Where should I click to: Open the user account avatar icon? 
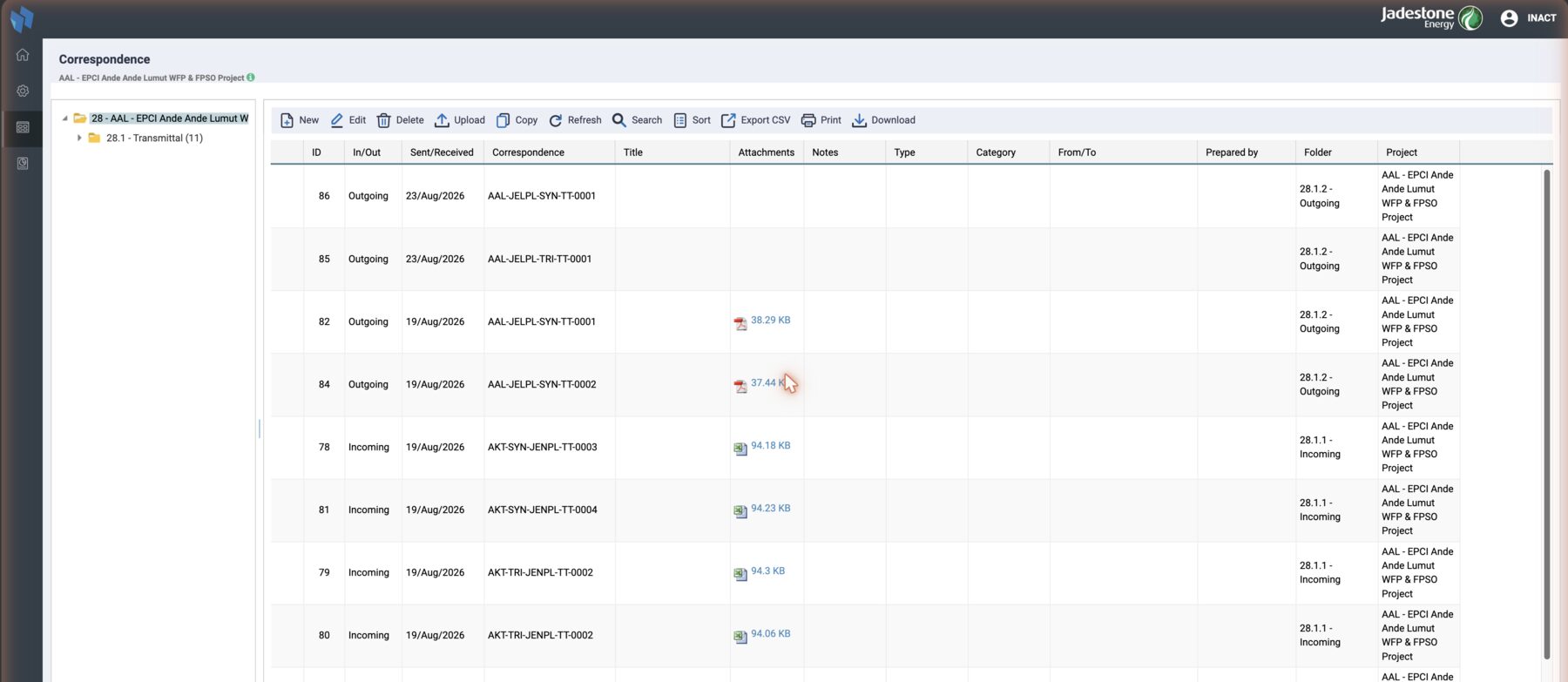[x=1509, y=18]
